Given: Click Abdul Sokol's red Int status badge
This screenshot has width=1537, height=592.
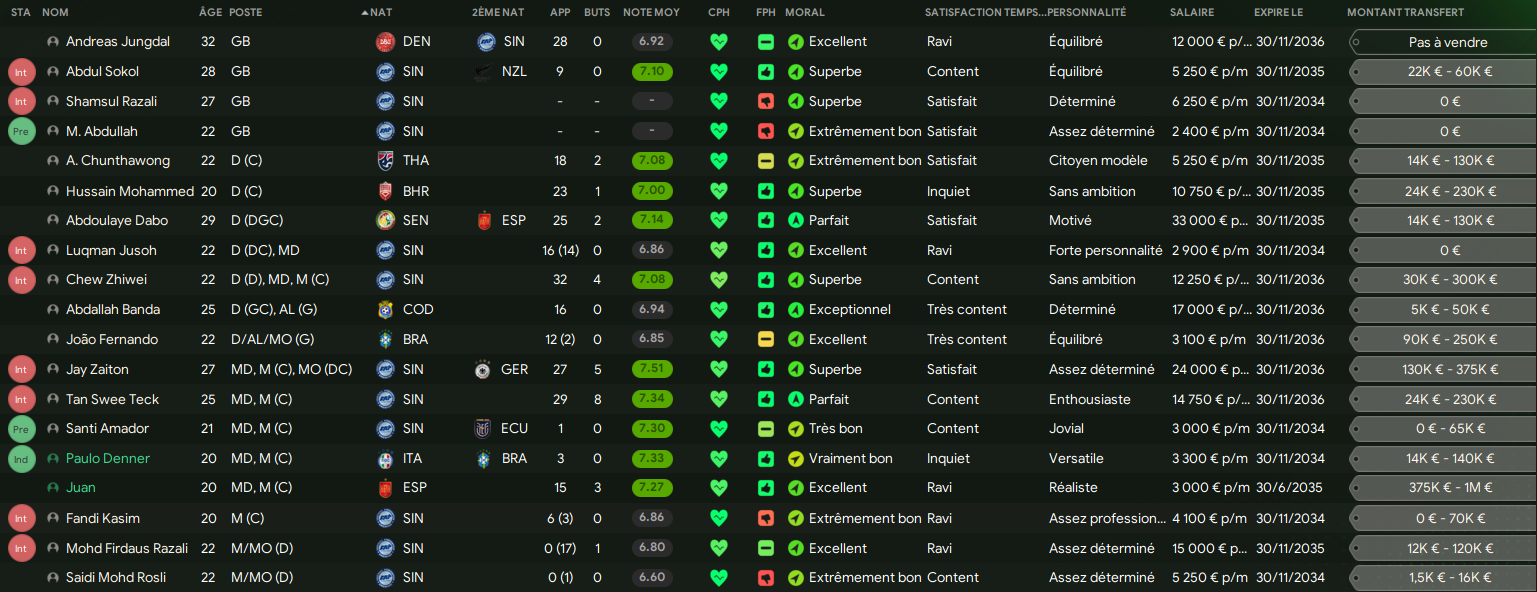Looking at the screenshot, I should click(x=20, y=72).
